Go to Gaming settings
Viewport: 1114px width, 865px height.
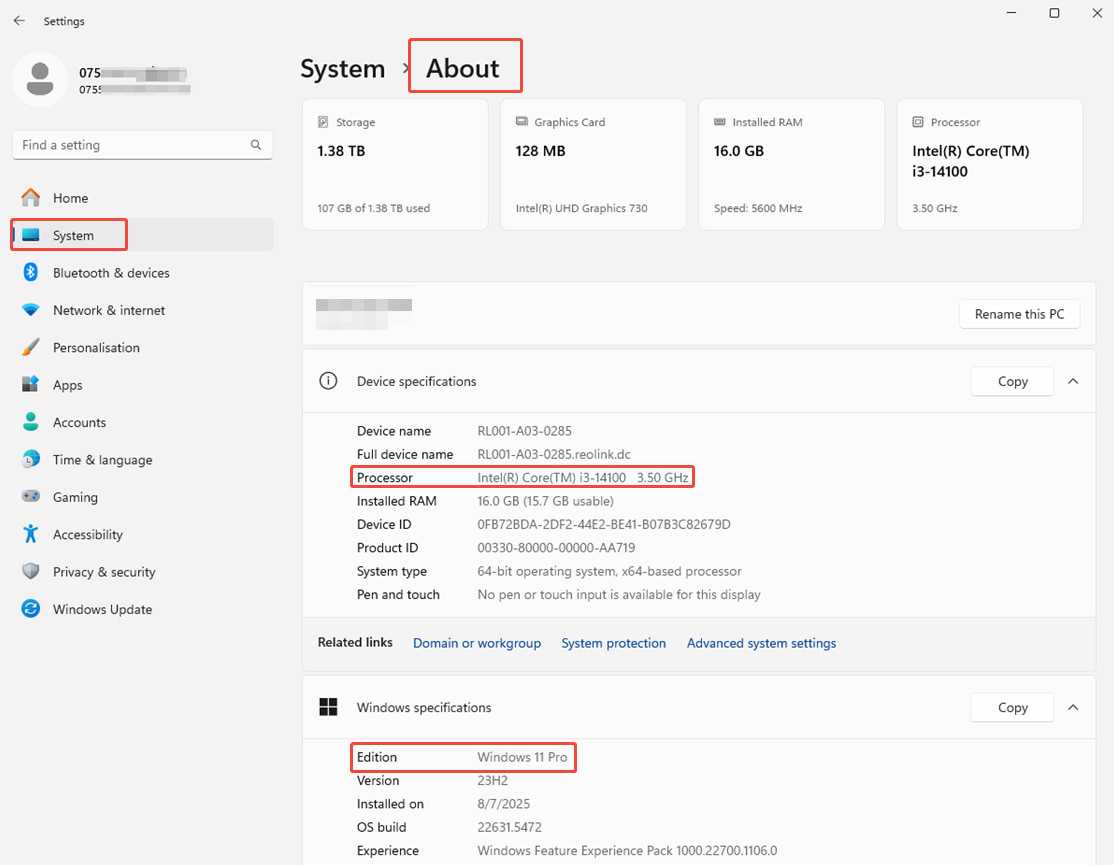coord(142,497)
